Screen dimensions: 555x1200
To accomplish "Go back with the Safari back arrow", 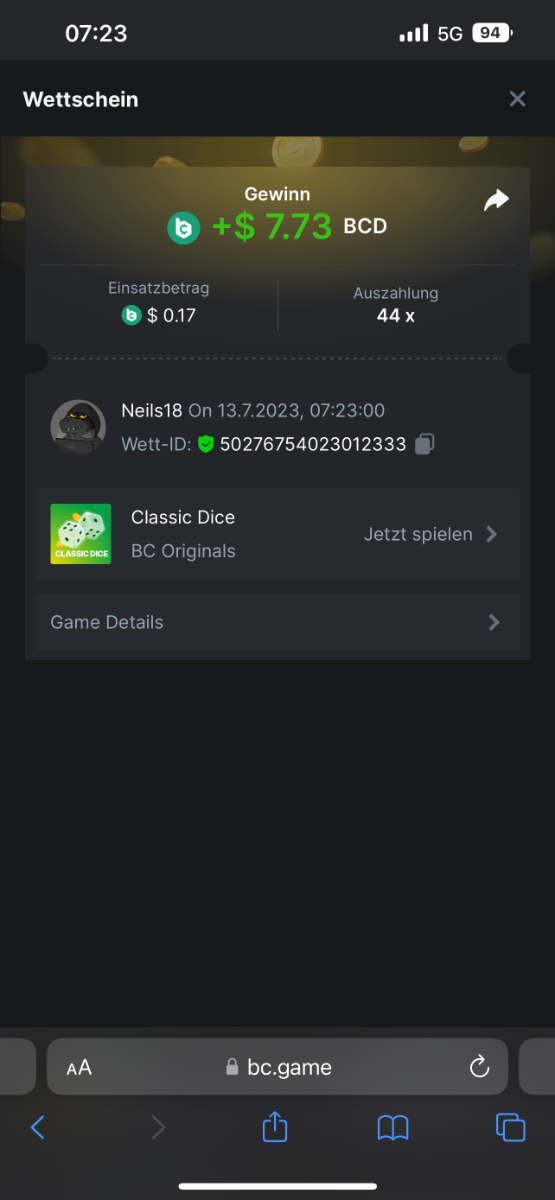I will coord(38,1127).
